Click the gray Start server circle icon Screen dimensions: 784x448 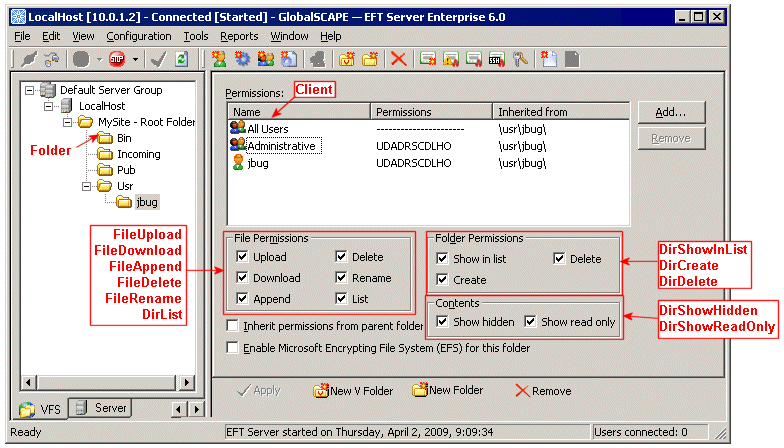click(x=81, y=60)
